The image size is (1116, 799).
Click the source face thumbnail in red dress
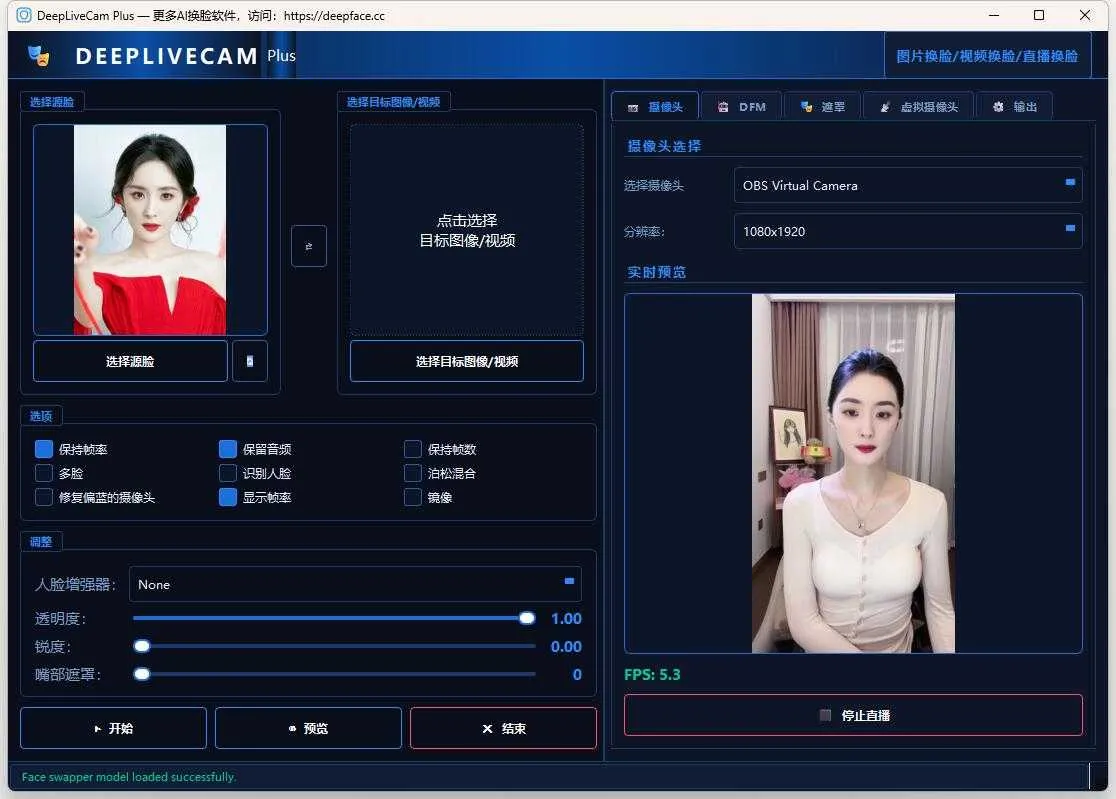click(x=150, y=228)
